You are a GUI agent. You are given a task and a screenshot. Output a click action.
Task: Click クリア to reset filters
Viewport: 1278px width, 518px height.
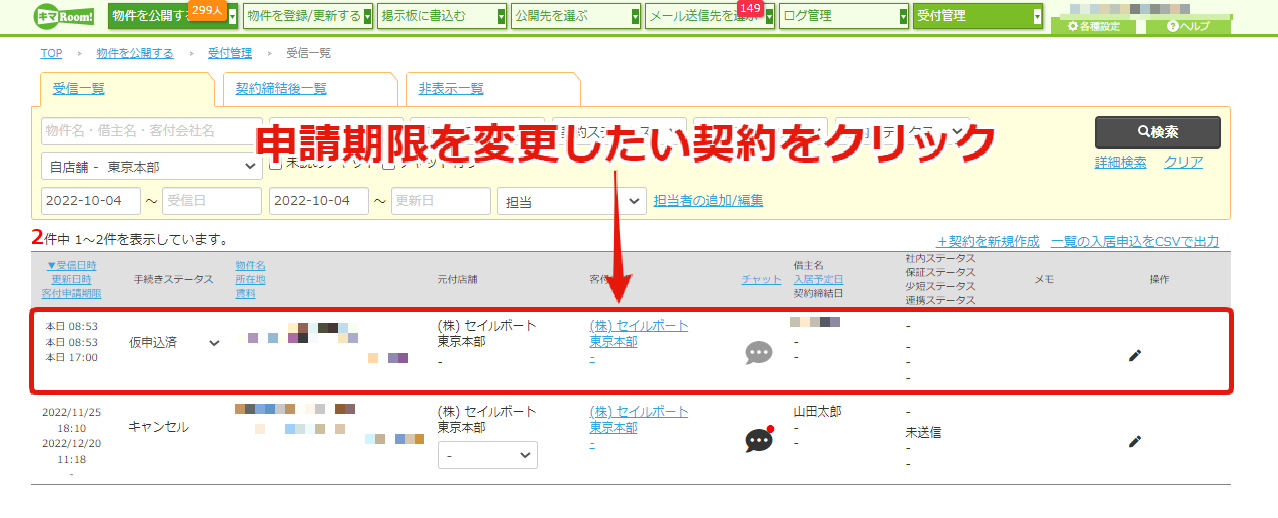point(1183,162)
